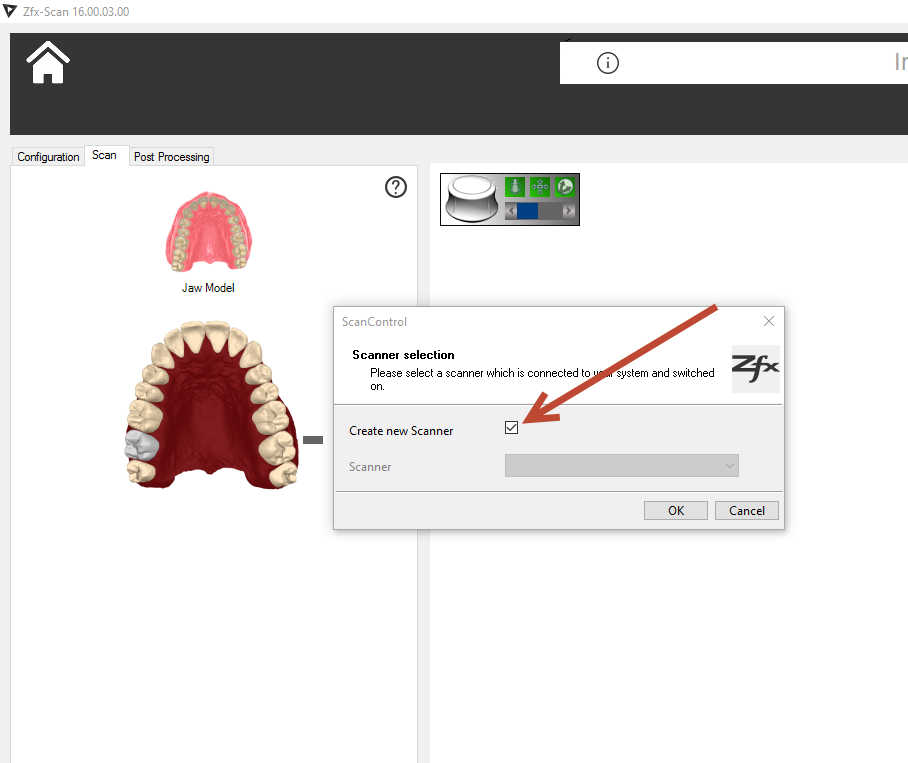Viewport: 908px width, 763px height.
Task: Click the green rotate sphere icon
Action: tap(565, 186)
